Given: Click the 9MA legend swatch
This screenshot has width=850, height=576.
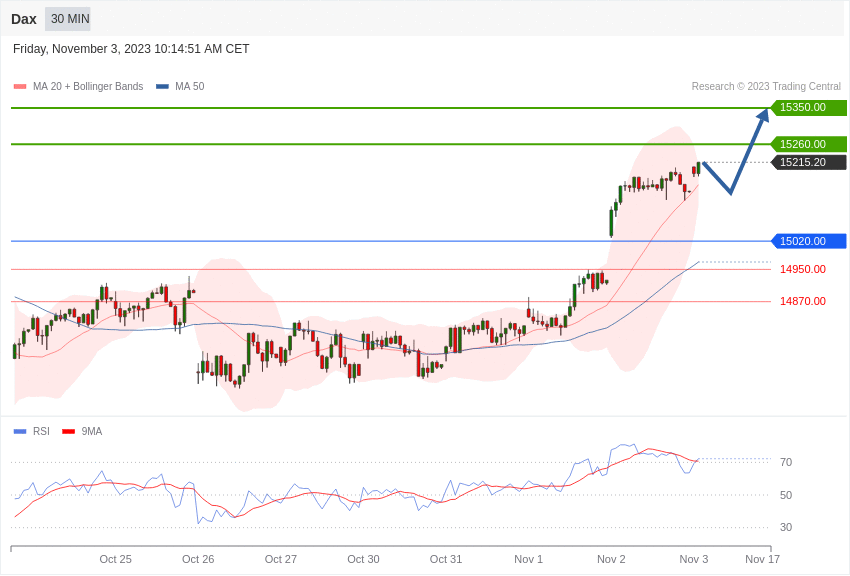Looking at the screenshot, I should point(69,431).
